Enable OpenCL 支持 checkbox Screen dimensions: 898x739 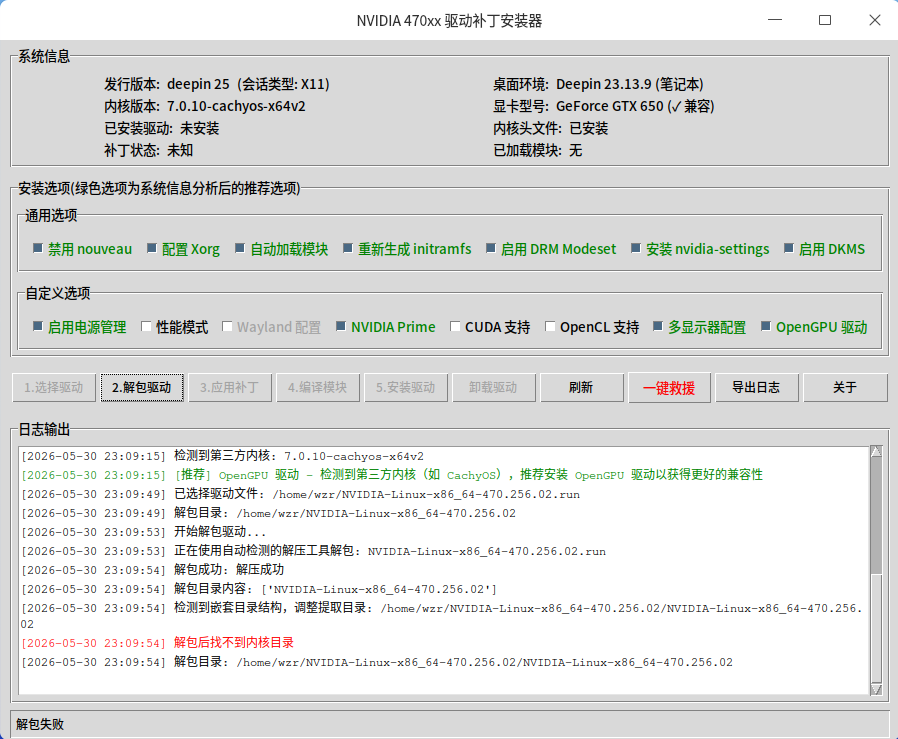(x=550, y=327)
